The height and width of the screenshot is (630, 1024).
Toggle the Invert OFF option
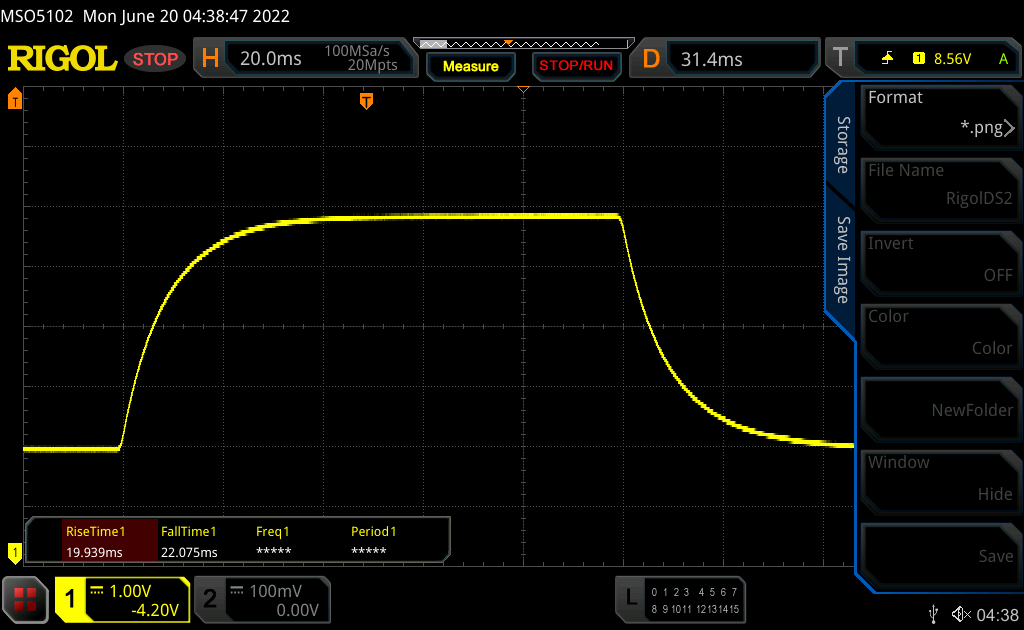(940, 259)
